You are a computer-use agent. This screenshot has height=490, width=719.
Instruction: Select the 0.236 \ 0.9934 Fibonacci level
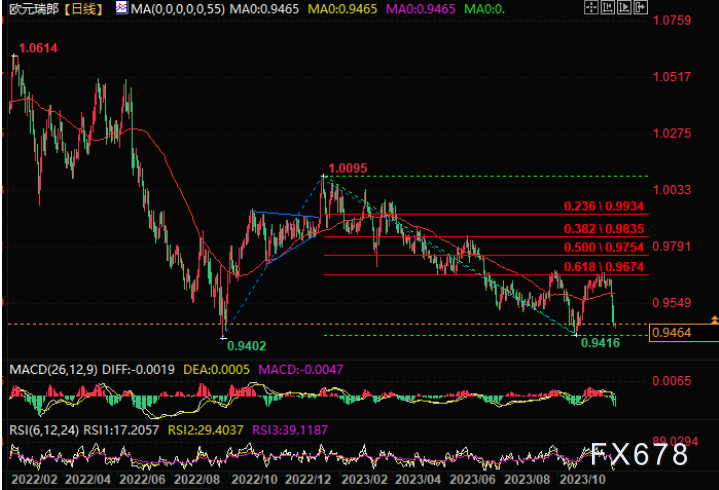point(603,206)
